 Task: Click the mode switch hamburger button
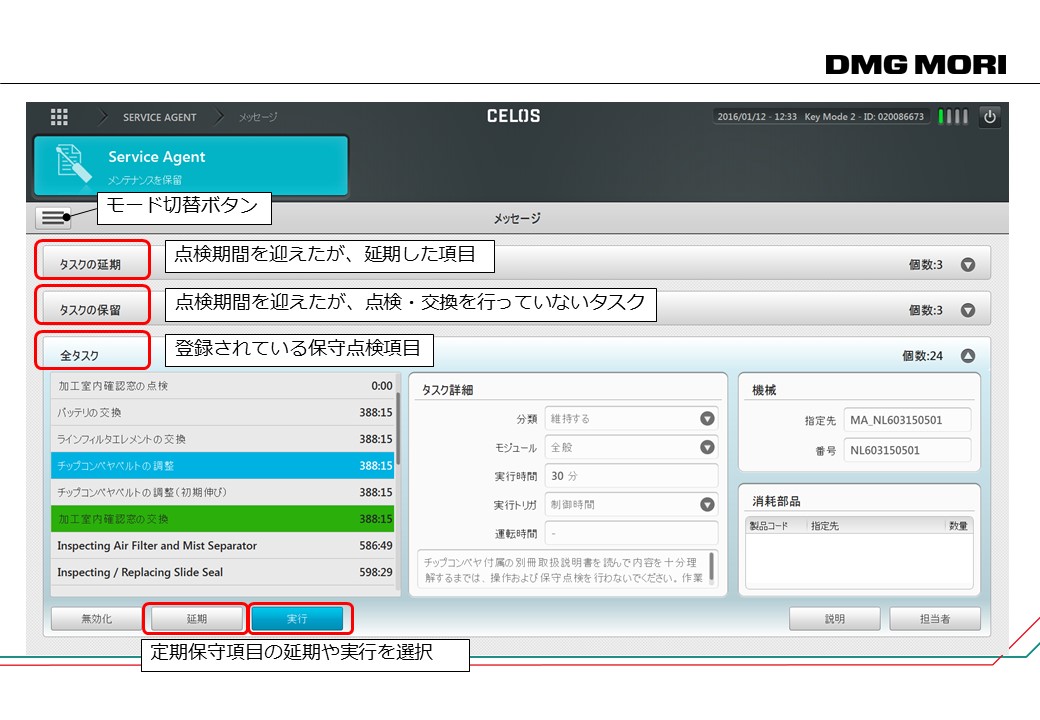coord(53,217)
